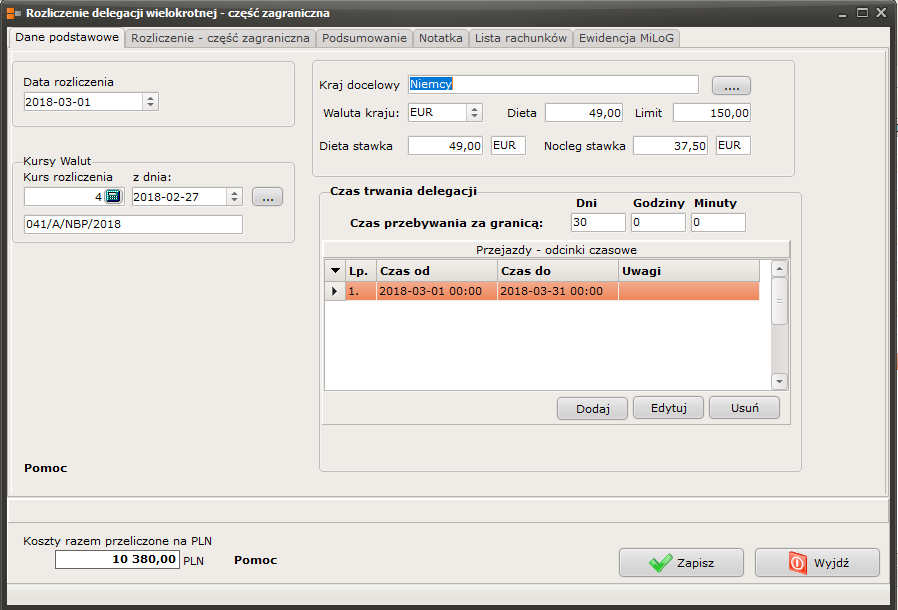Open Rozliczenie - część zagraniczna tab

(x=220, y=38)
